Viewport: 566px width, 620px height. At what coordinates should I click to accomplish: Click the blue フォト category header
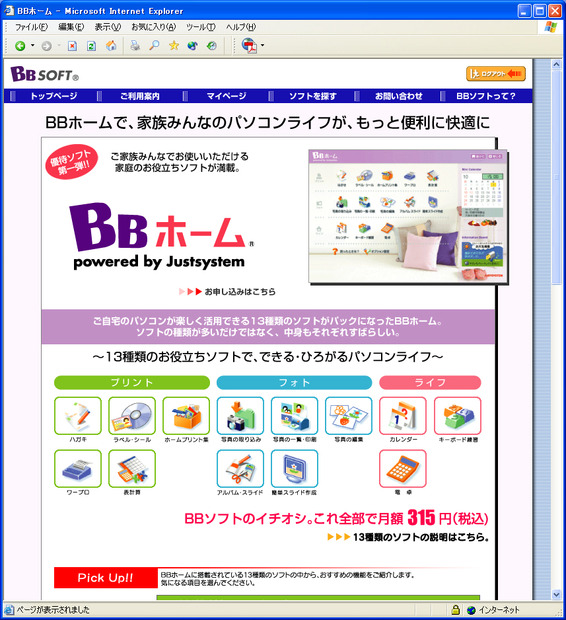[x=294, y=382]
